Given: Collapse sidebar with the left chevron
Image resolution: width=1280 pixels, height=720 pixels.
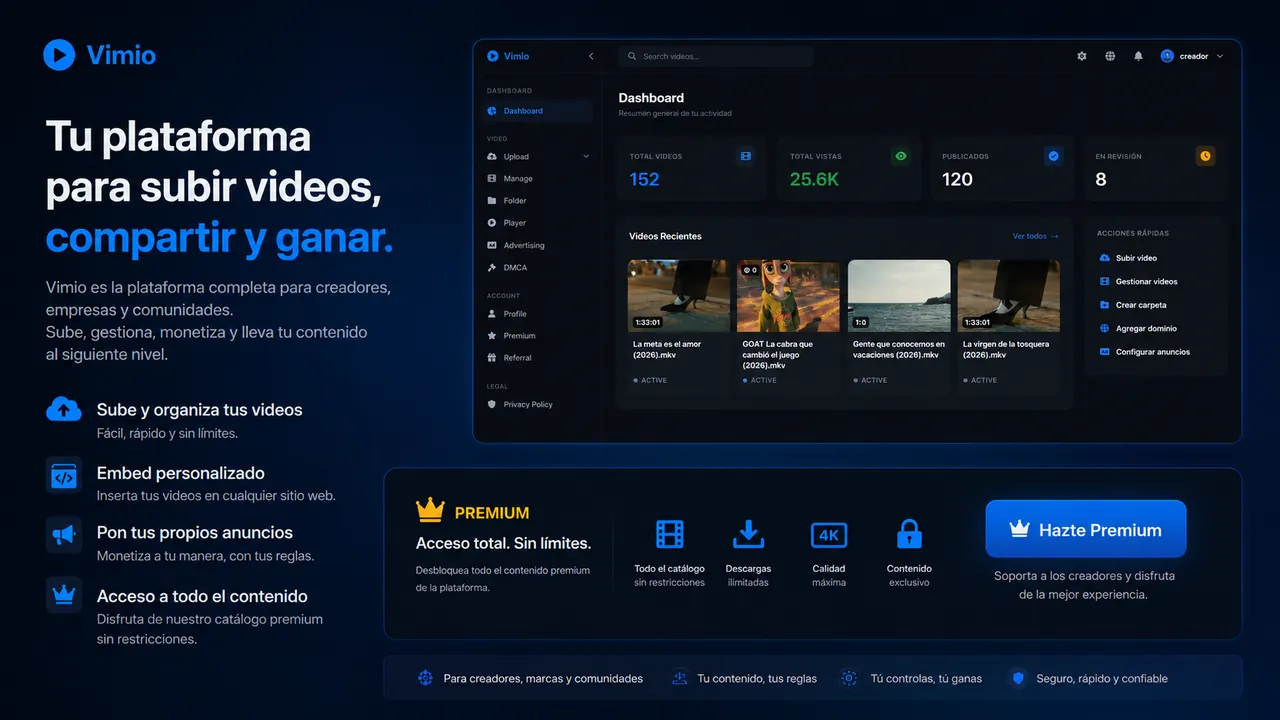Looking at the screenshot, I should [x=591, y=56].
